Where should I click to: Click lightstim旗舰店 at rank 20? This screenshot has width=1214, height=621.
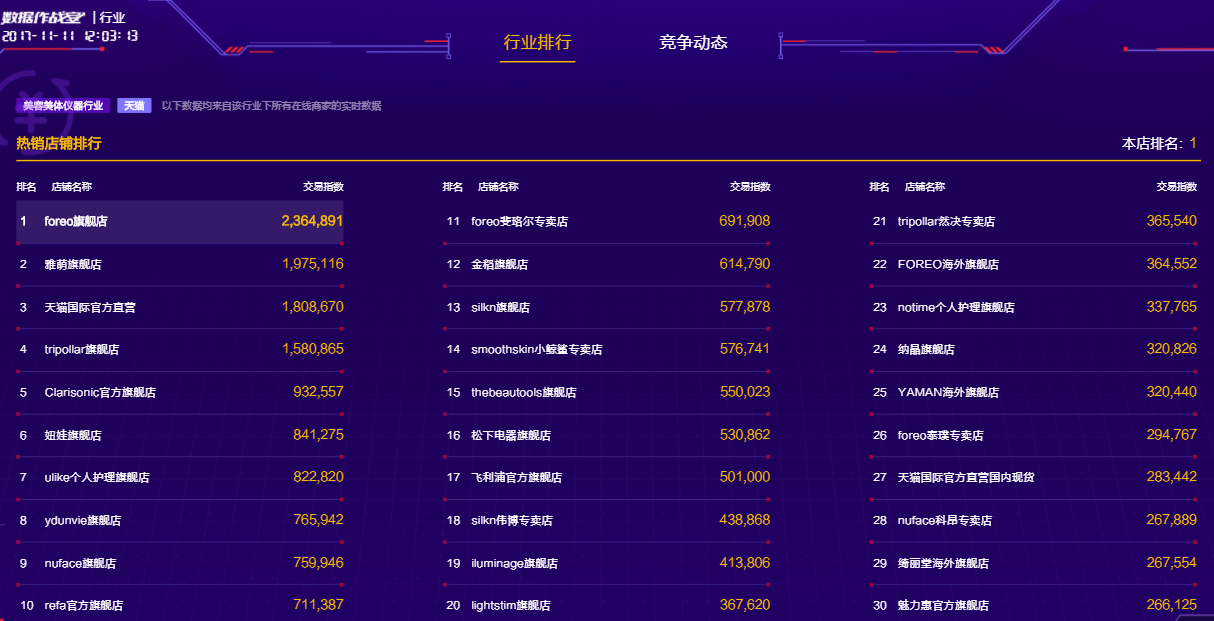pos(511,606)
